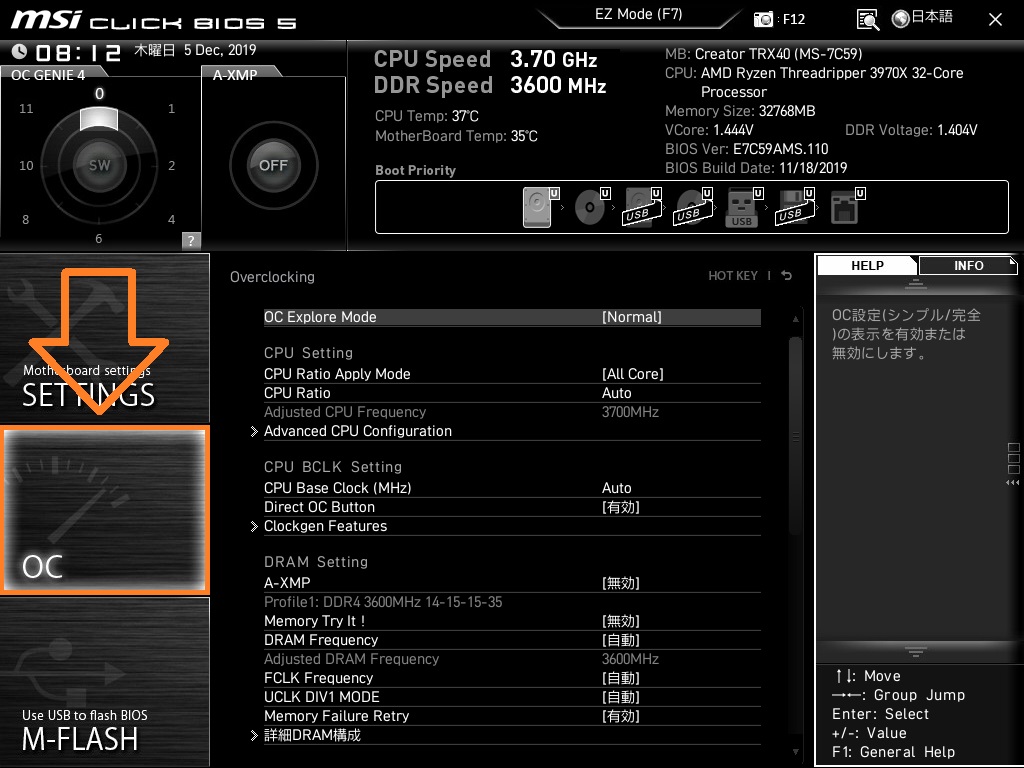This screenshot has height=768, width=1024.
Task: Toggle the A-XMP OFF button
Action: pos(273,165)
